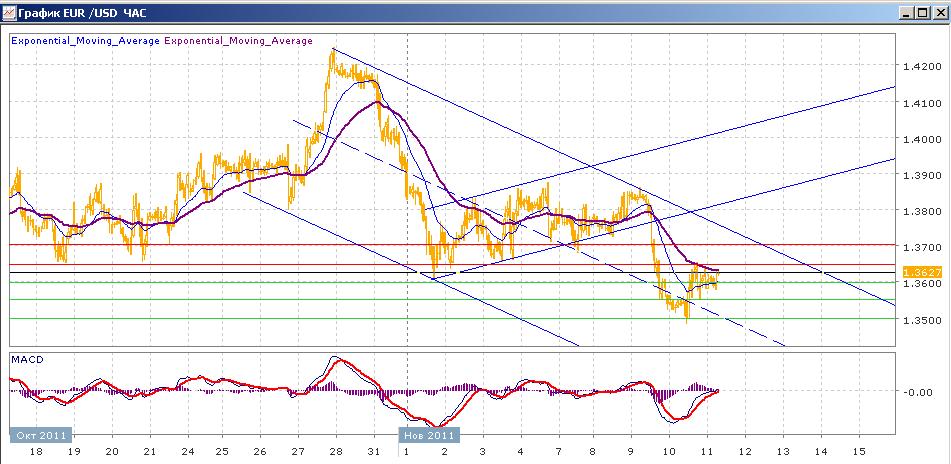Click date 20 on the time axis

[x=112, y=452]
